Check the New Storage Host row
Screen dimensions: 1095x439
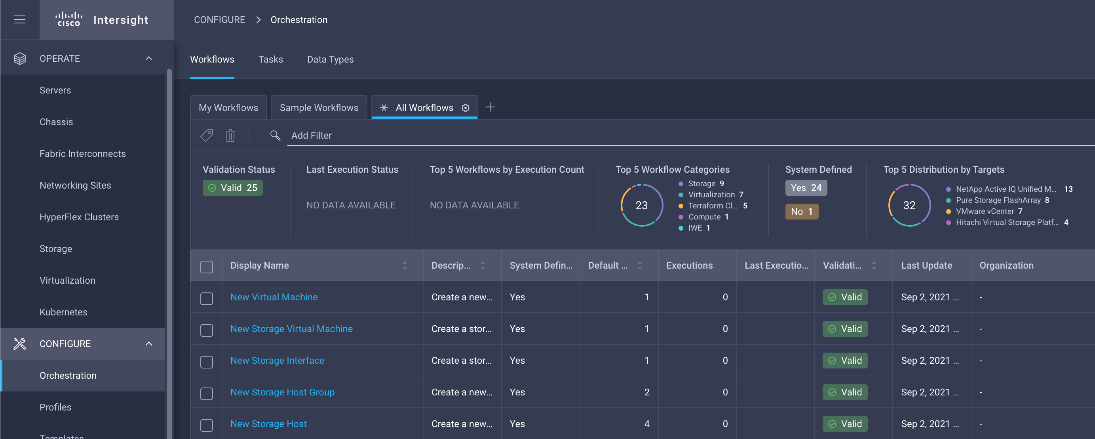(x=207, y=425)
